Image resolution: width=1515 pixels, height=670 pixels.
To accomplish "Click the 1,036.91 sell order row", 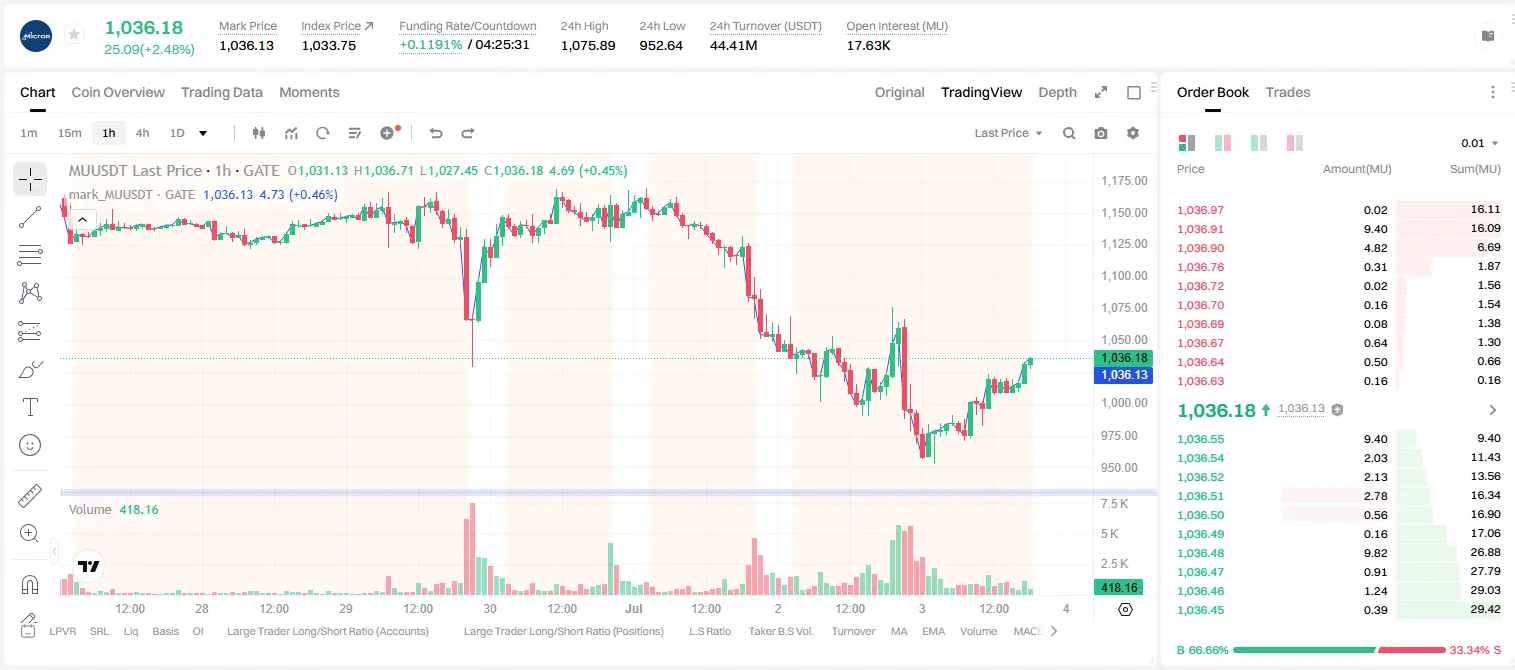I will click(1339, 229).
